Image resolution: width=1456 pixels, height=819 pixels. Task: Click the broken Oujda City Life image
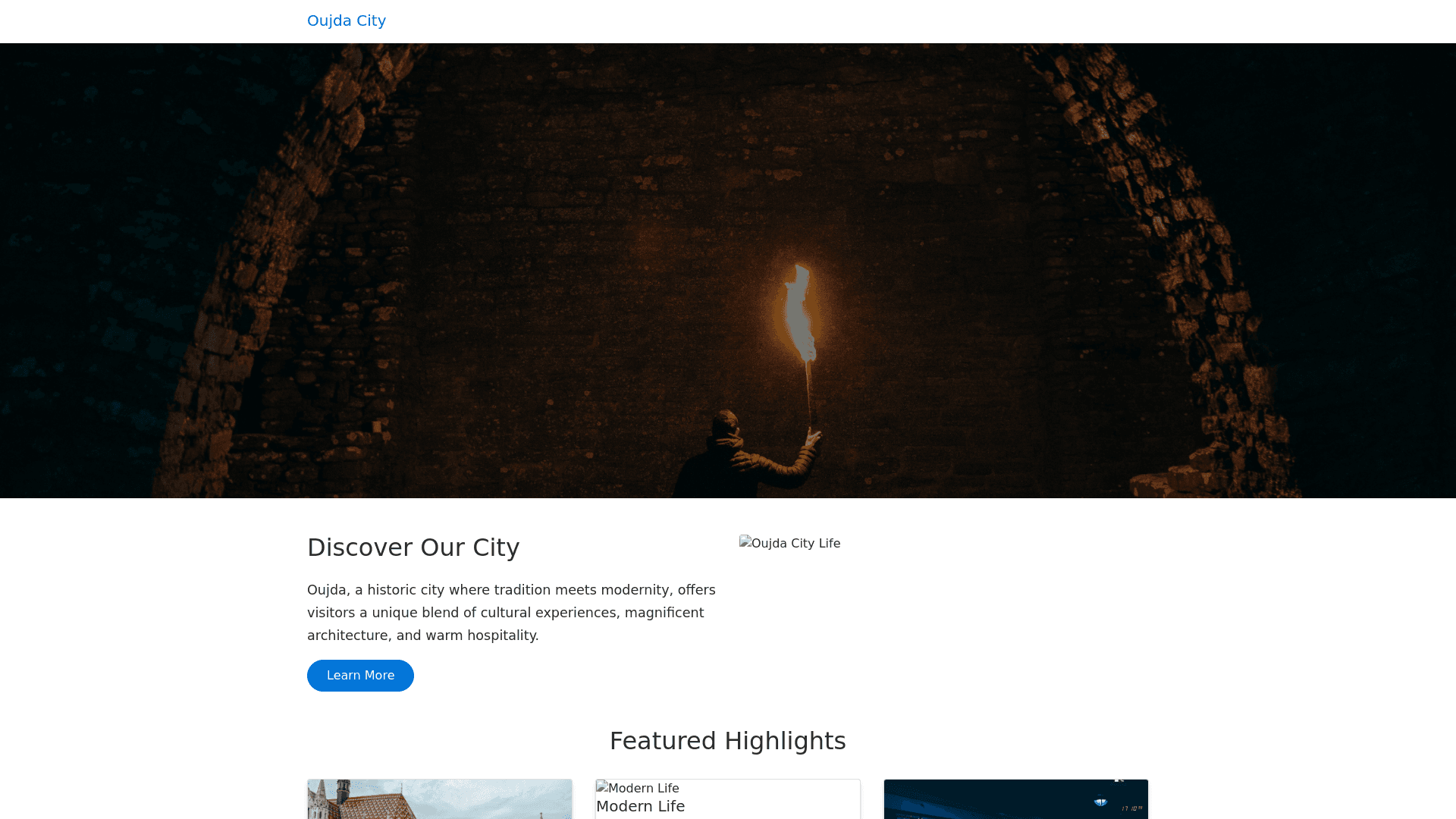[789, 543]
